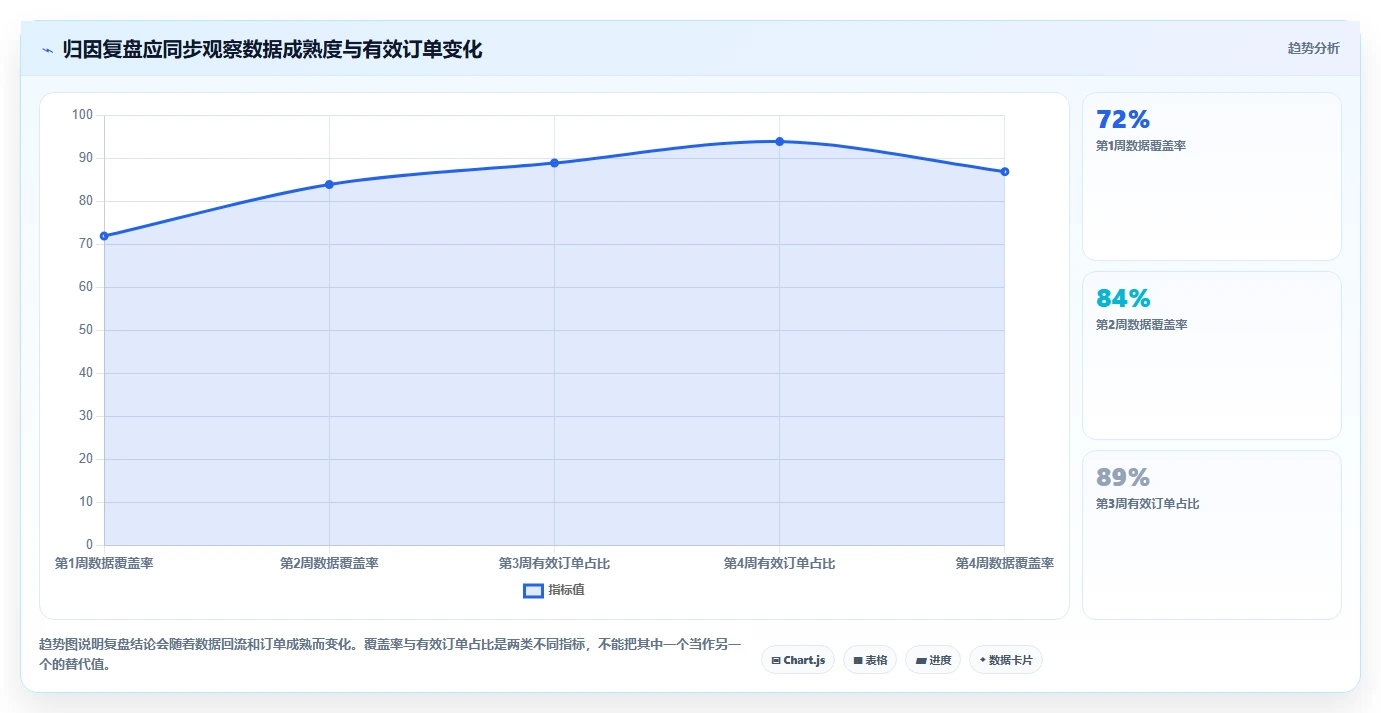Viewport: 1381px width, 713px height.
Task: Click the x-axis label 第1周数据覆盖率
Action: 104,563
